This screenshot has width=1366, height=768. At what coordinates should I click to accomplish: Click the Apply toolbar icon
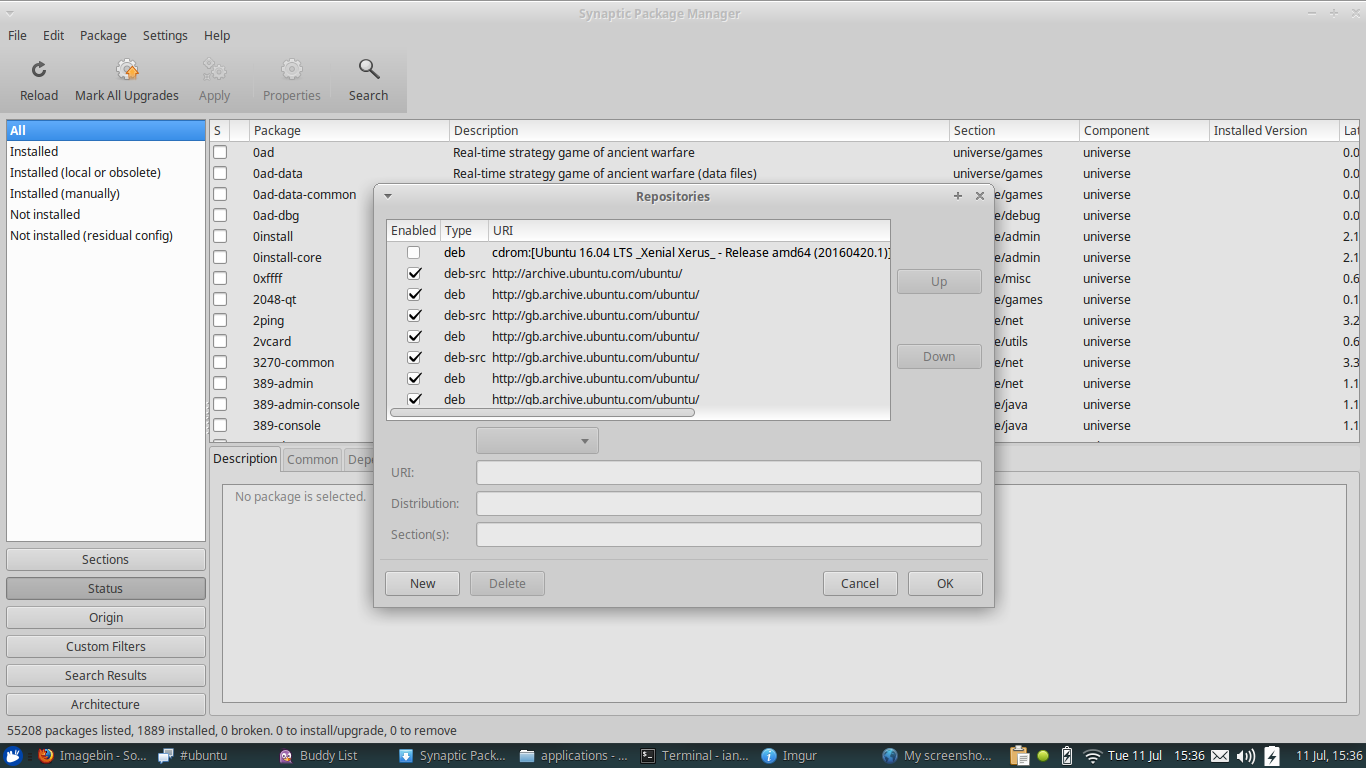[x=214, y=70]
